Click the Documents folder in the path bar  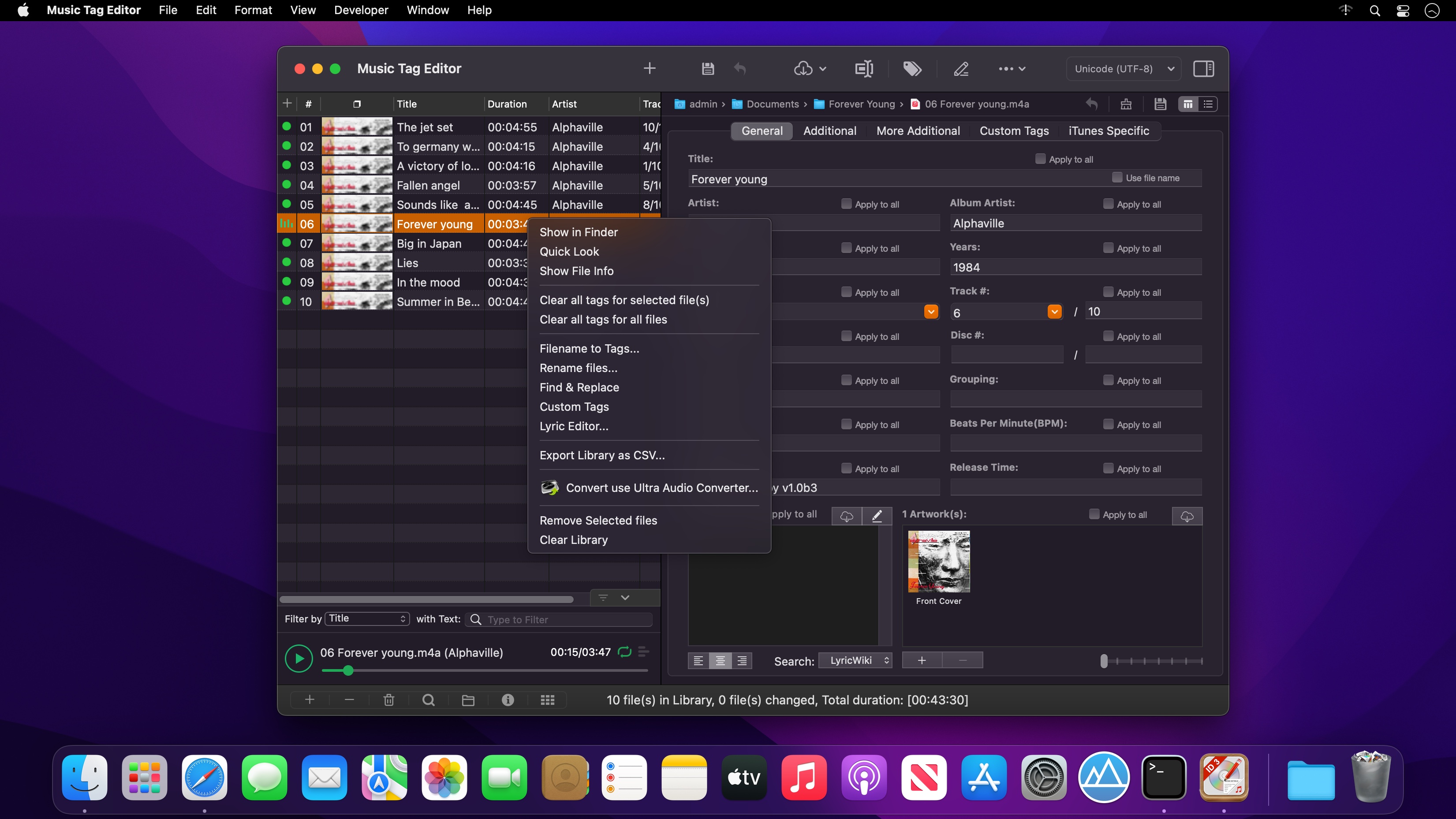click(x=765, y=104)
